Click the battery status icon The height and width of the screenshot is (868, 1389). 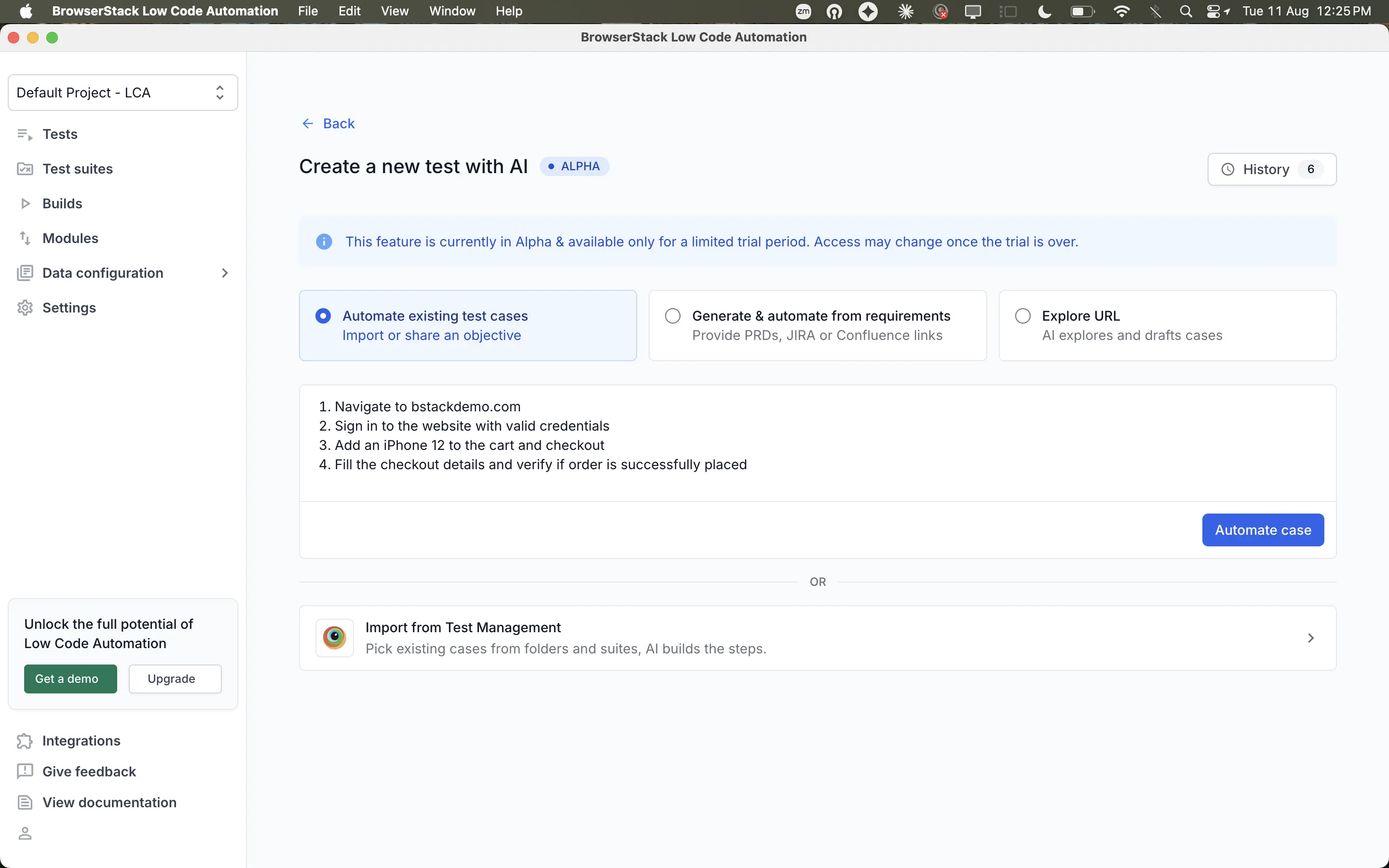[x=1082, y=11]
